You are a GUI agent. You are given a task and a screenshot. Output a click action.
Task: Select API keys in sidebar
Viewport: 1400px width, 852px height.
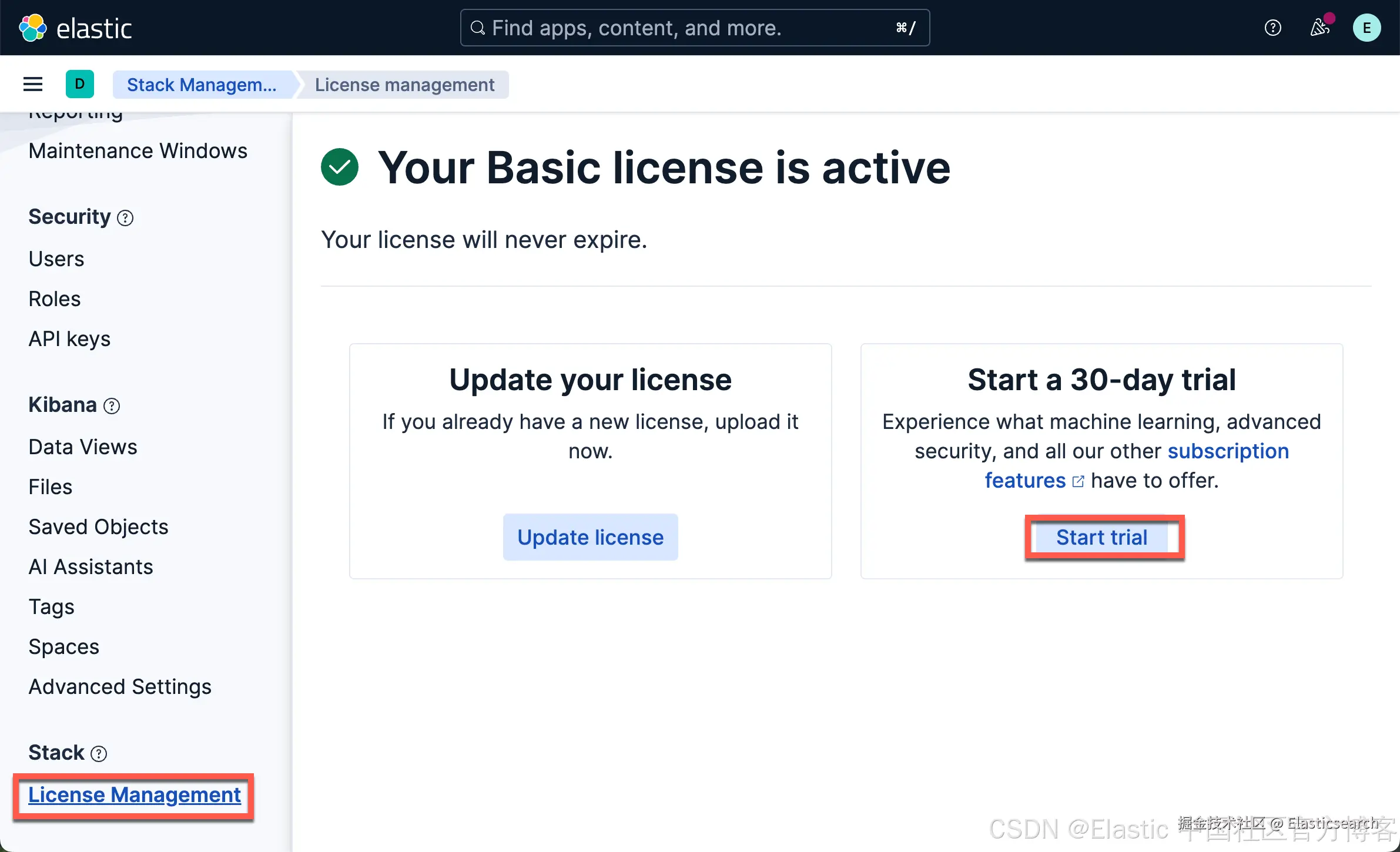tap(69, 339)
